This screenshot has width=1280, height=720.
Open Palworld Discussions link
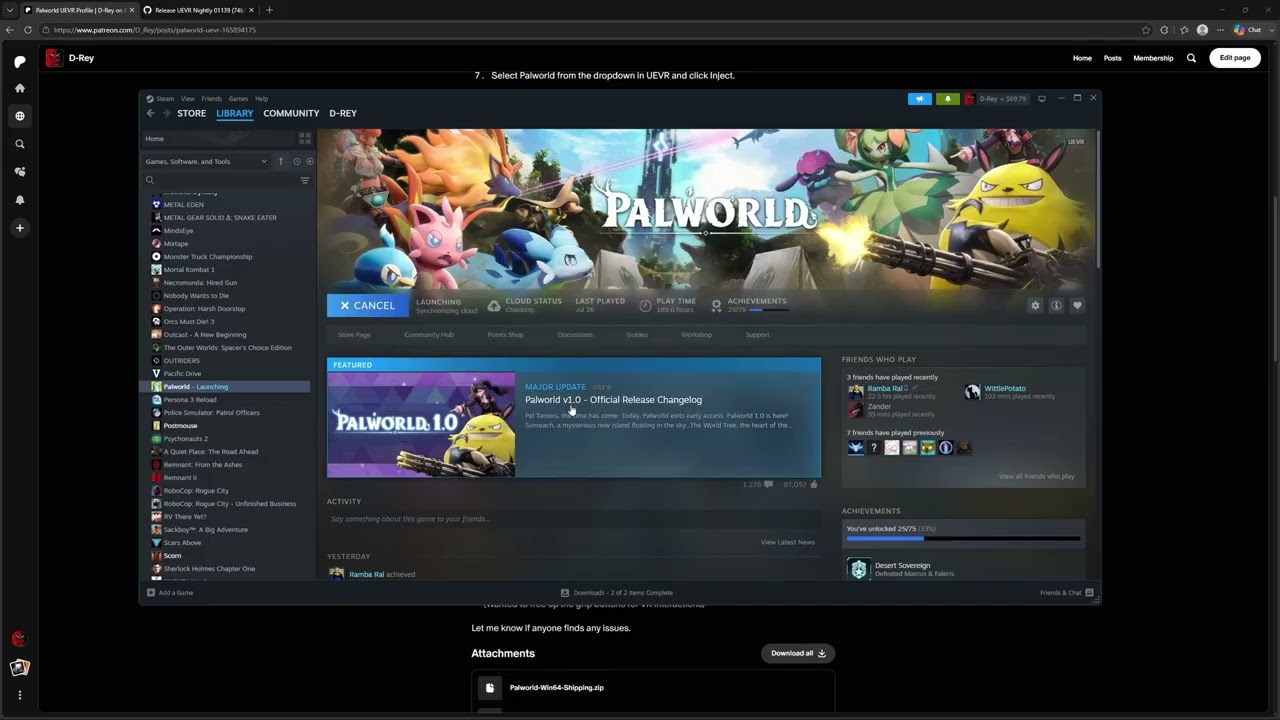coord(575,334)
